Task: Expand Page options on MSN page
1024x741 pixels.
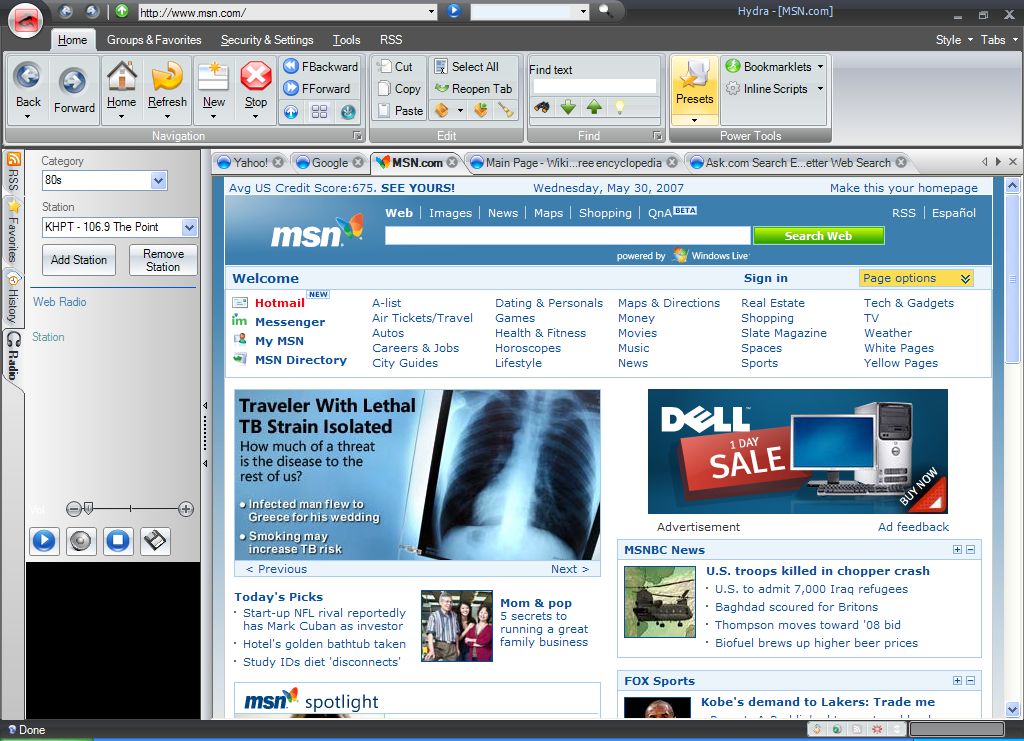Action: [x=916, y=278]
